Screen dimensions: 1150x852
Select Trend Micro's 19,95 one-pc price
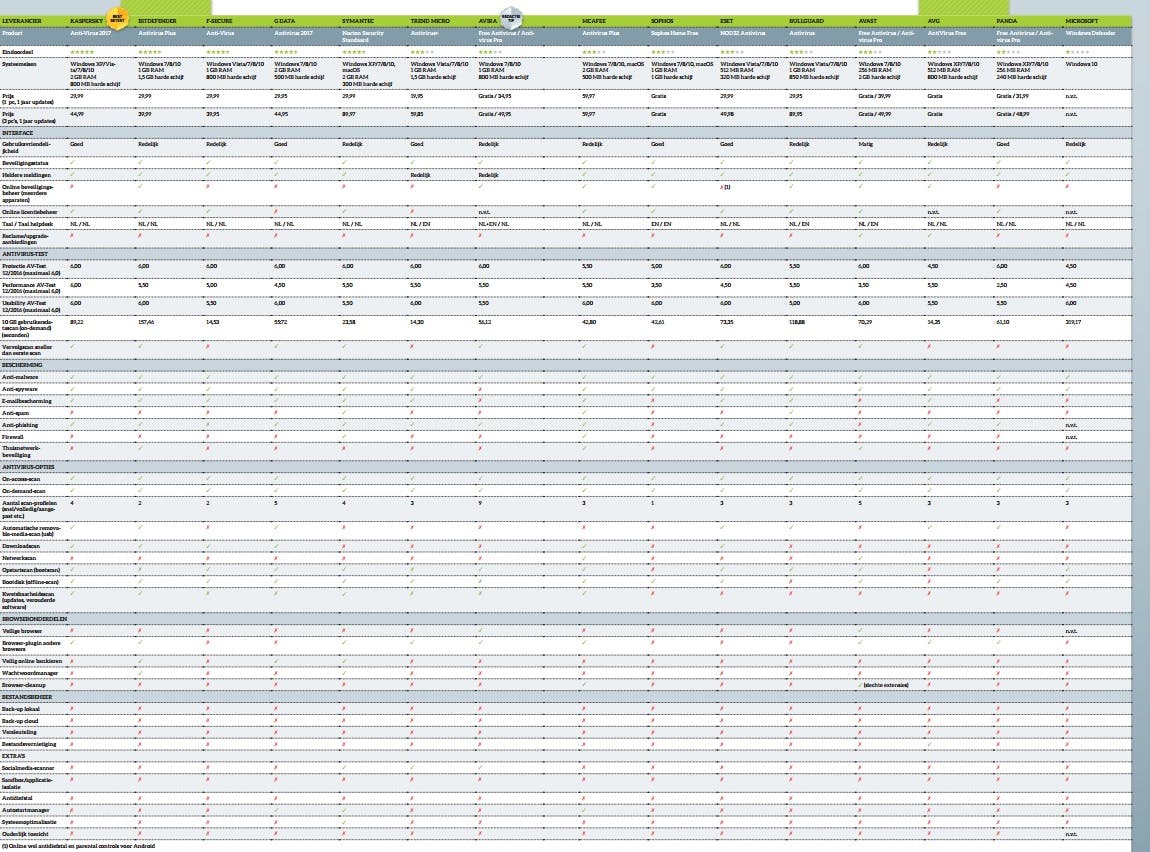click(x=417, y=95)
